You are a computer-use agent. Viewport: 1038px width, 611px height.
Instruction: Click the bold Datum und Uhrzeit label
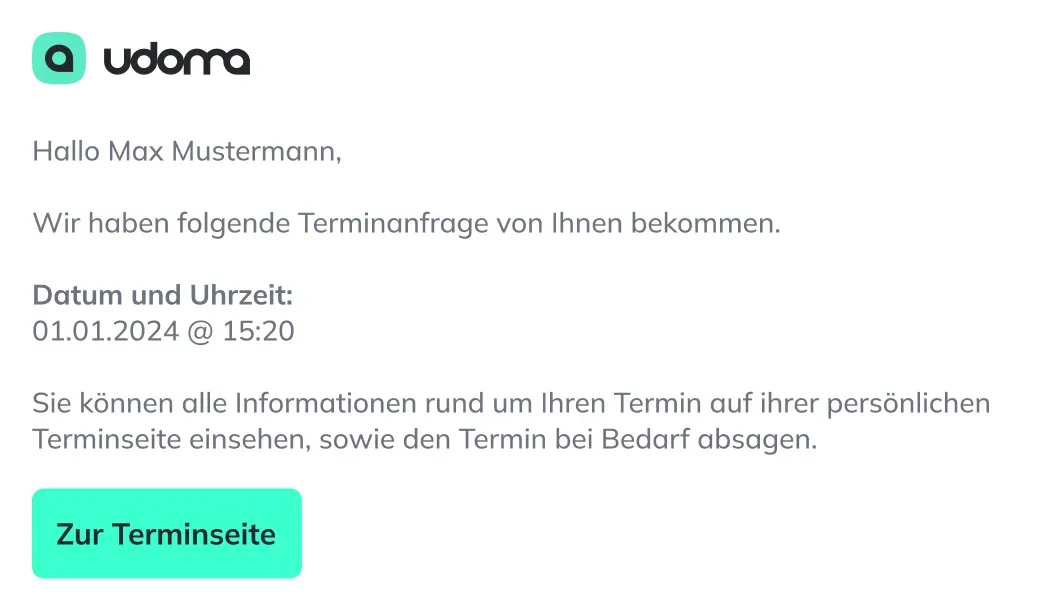point(163,295)
